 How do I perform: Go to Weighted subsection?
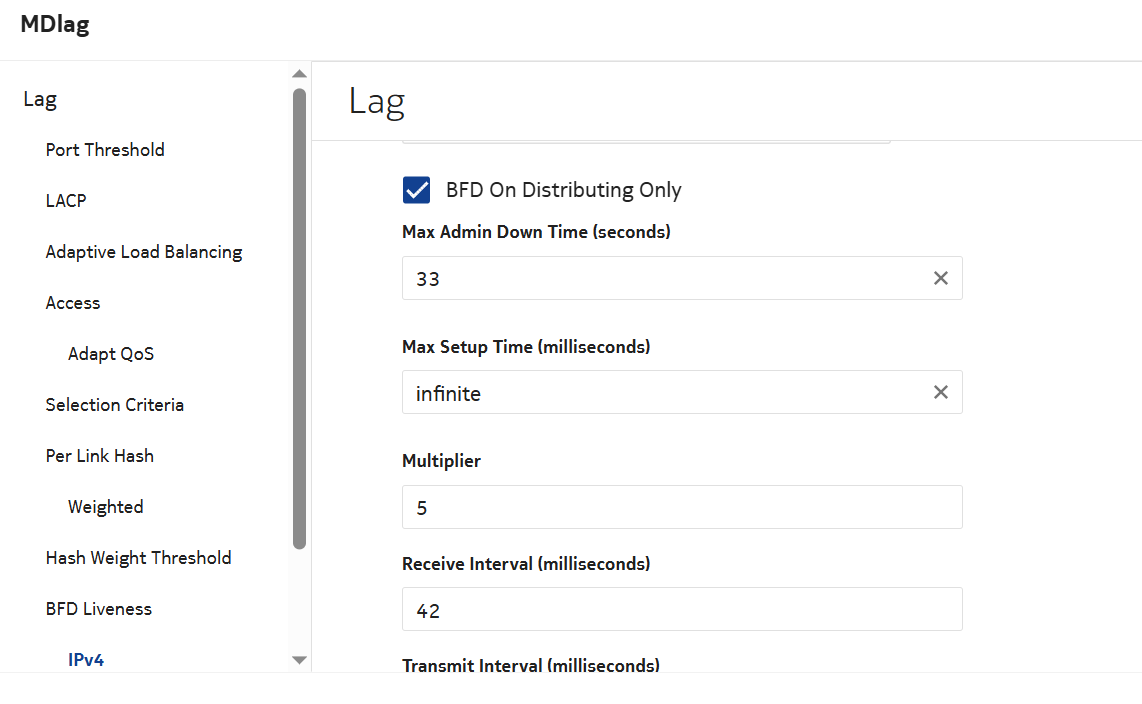106,507
